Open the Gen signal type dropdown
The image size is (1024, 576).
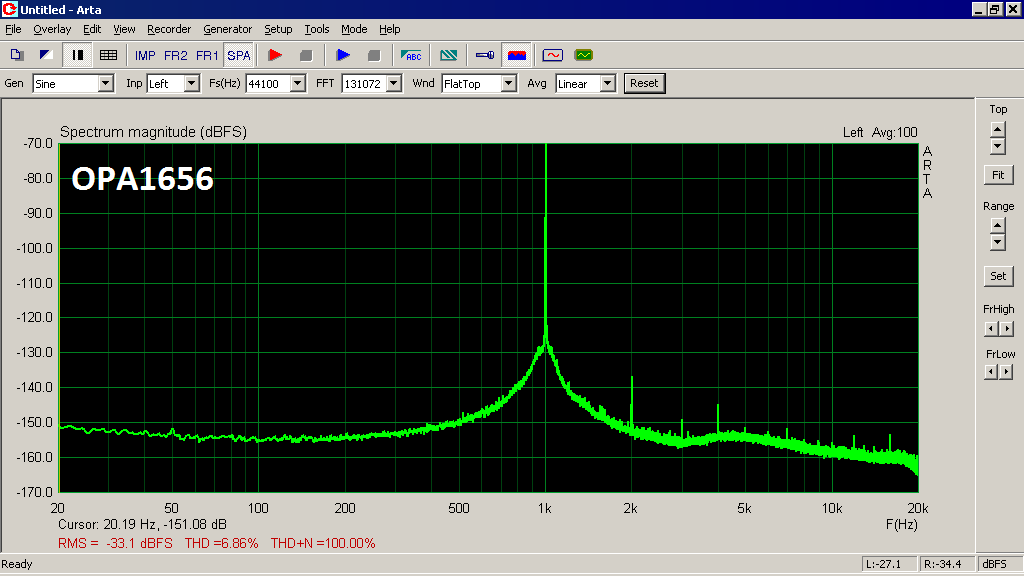(x=105, y=84)
